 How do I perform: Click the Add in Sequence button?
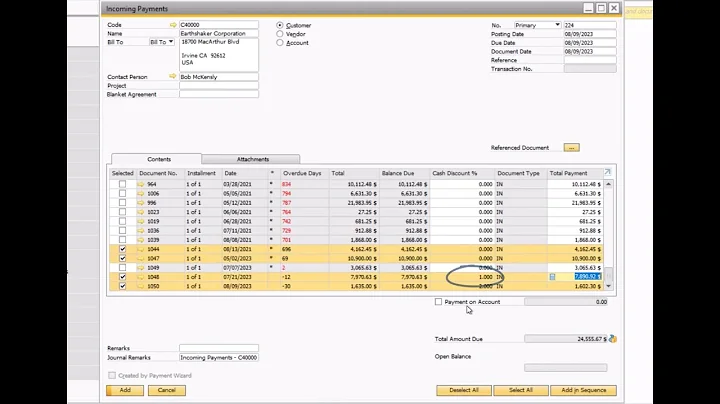(584, 390)
